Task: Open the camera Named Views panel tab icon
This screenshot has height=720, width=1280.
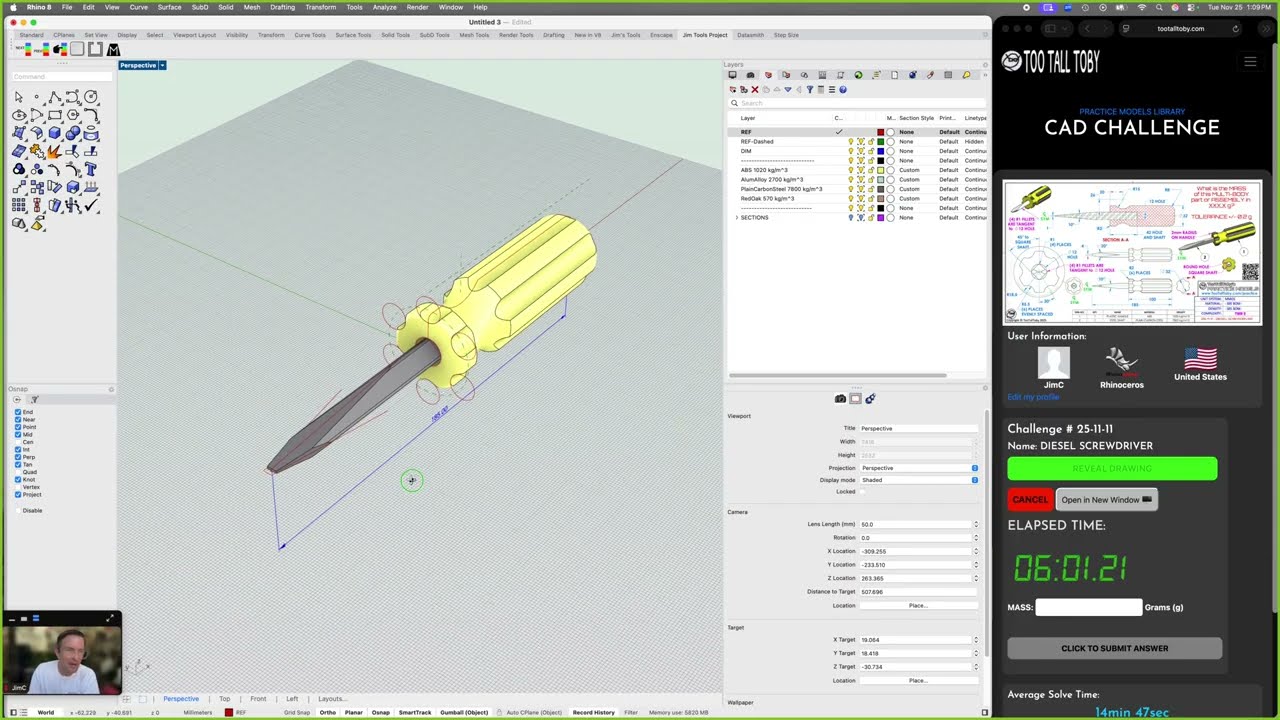Action: [751, 75]
